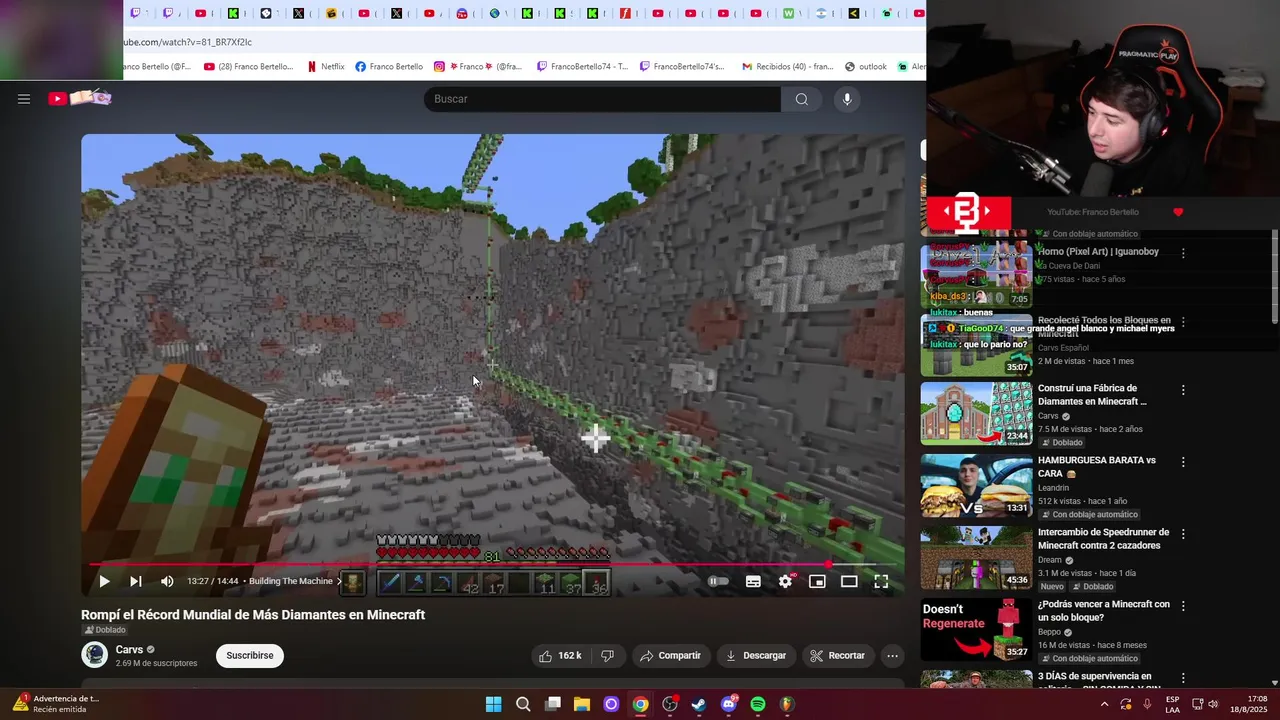
Task: Open the ESP LAA language switcher
Action: (1173, 704)
